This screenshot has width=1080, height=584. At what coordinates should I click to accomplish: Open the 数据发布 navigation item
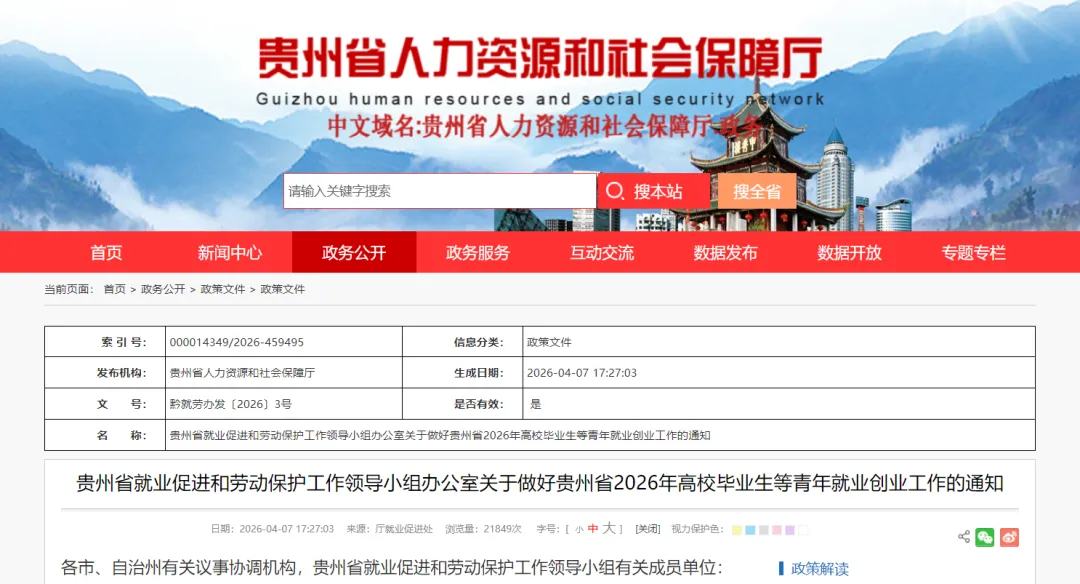726,253
